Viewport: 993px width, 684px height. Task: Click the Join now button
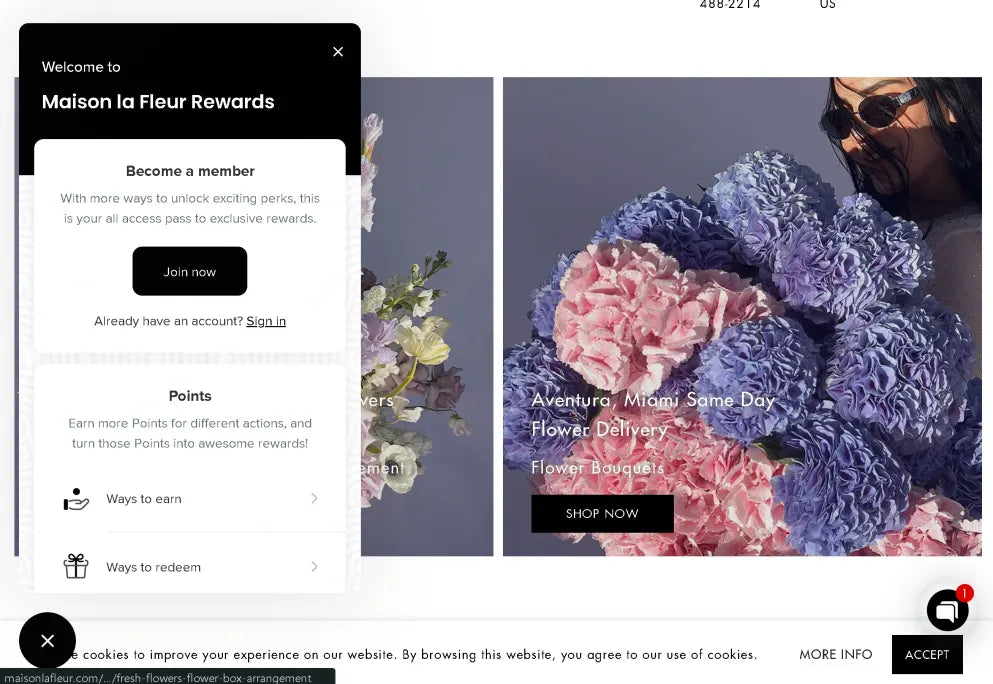pos(189,271)
